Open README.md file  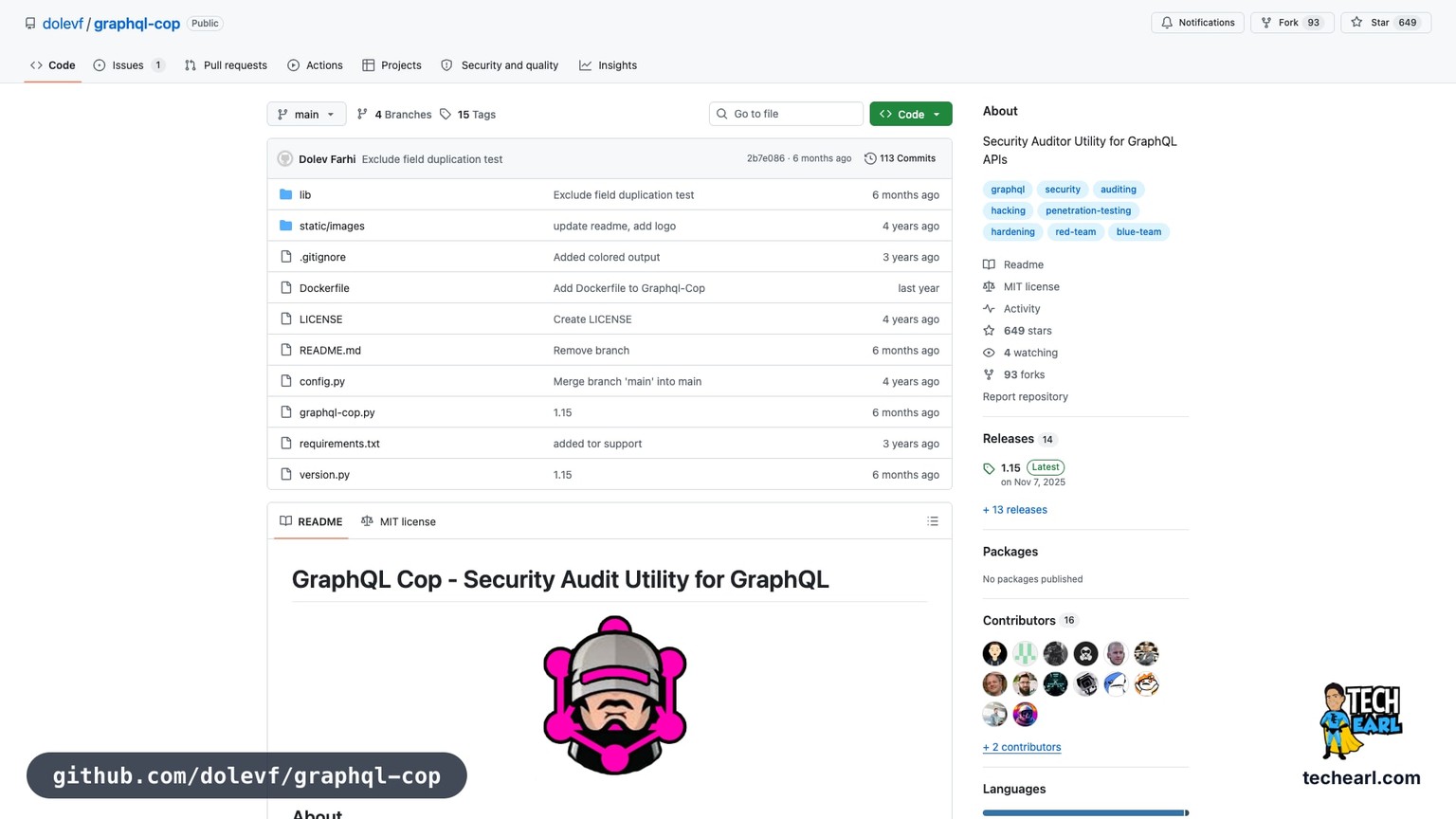(330, 351)
